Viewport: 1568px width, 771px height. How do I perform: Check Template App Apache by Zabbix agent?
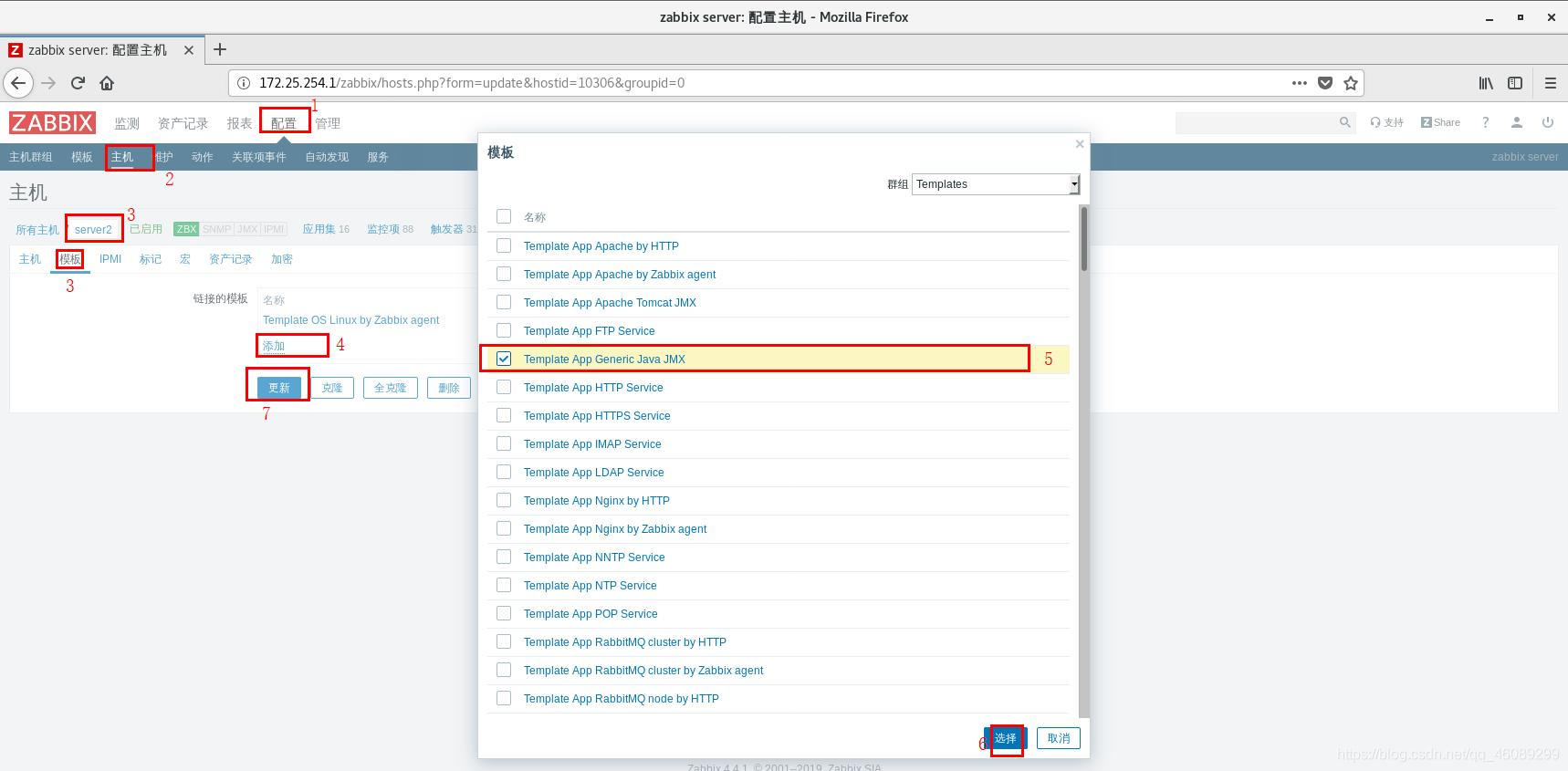pyautogui.click(x=504, y=274)
